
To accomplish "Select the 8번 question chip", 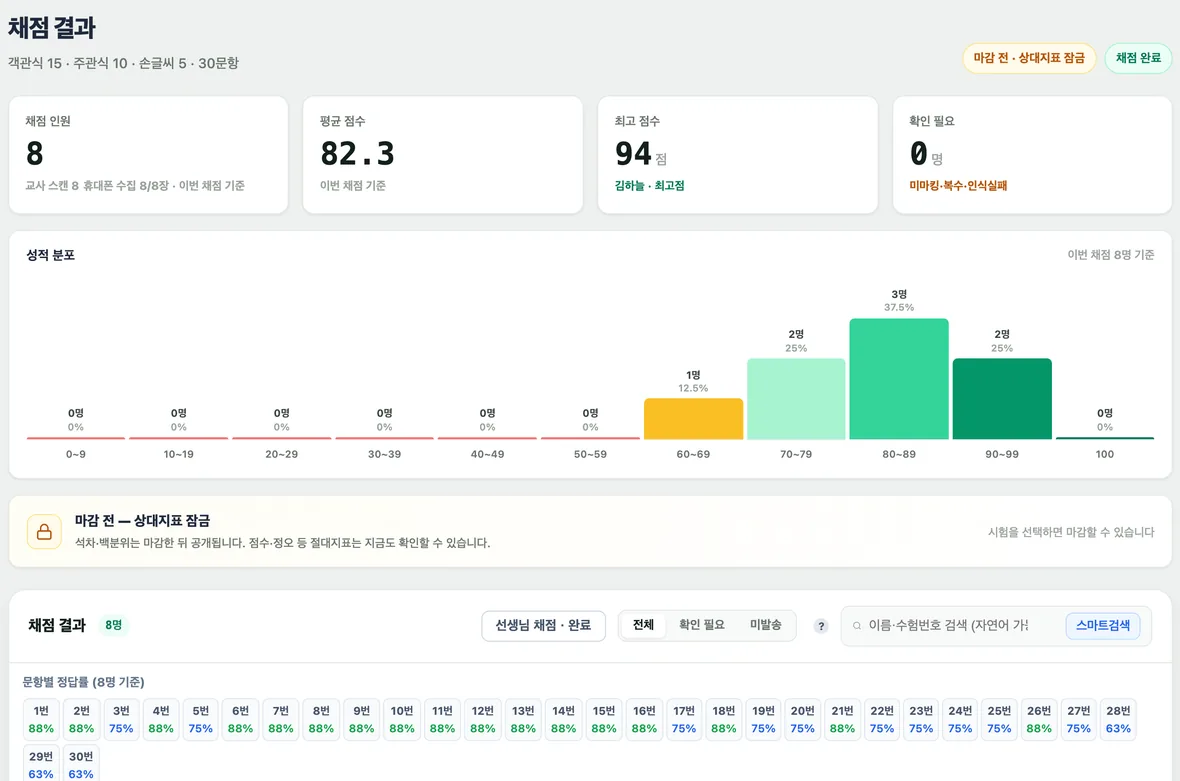I will [321, 719].
